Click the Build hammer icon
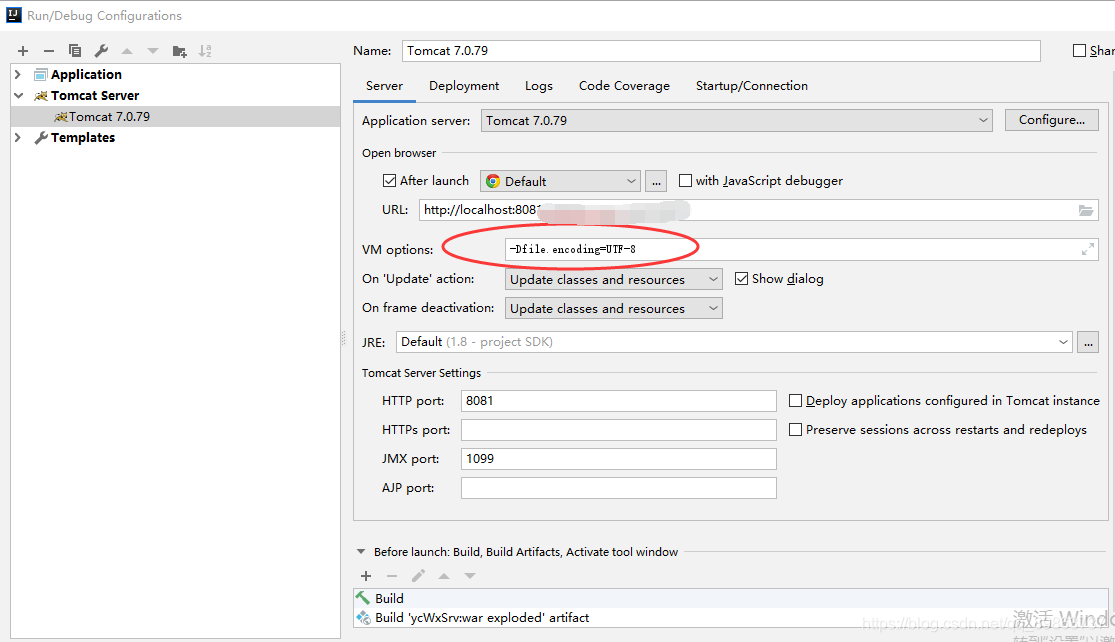 tap(363, 598)
